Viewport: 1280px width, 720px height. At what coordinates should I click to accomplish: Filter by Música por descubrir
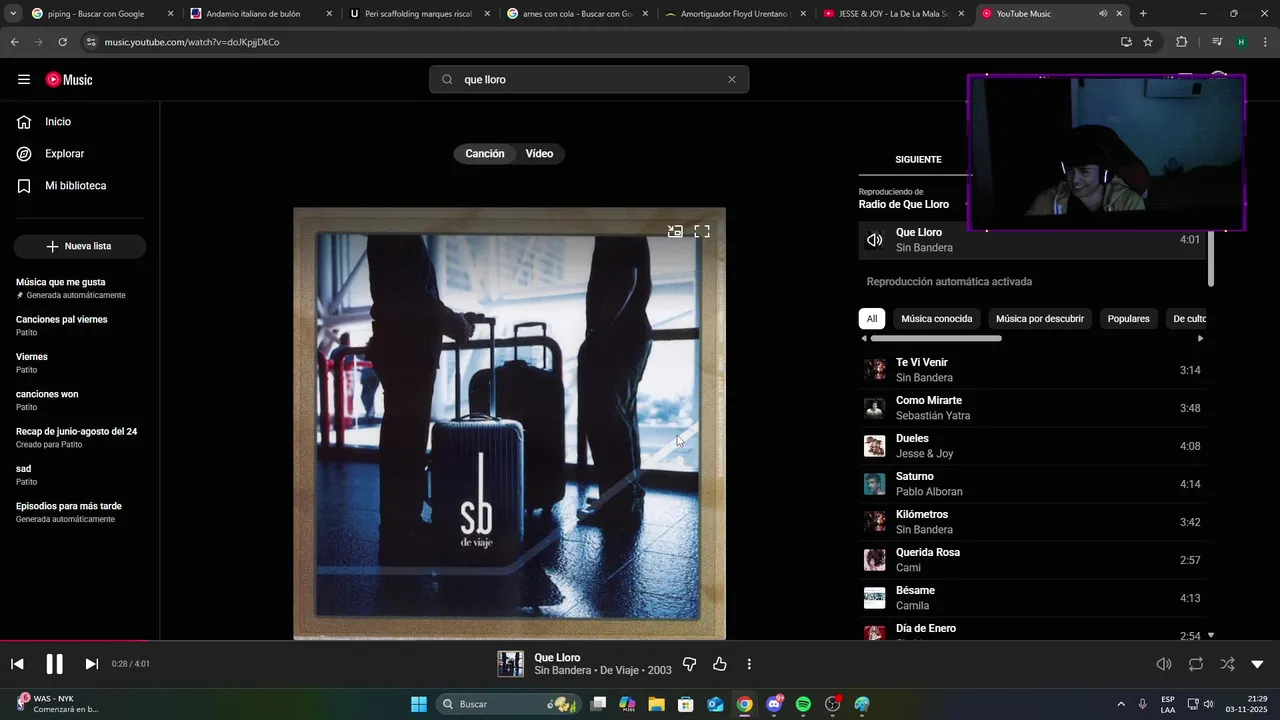1040,319
